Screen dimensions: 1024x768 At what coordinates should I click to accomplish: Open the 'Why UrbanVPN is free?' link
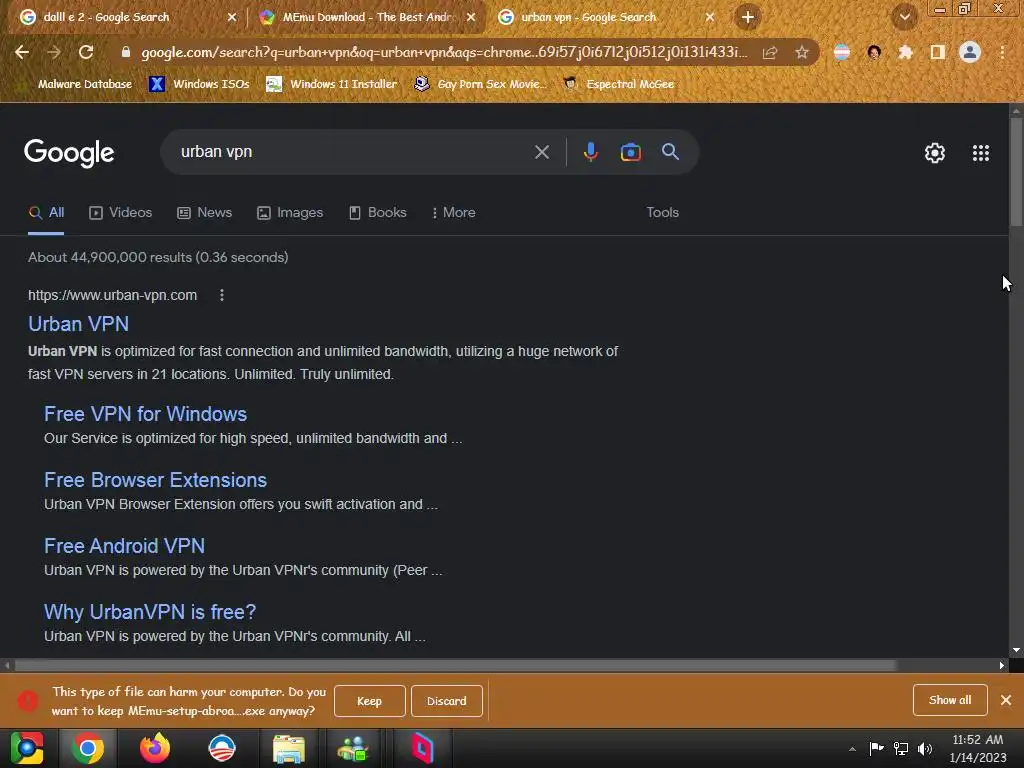pos(150,612)
